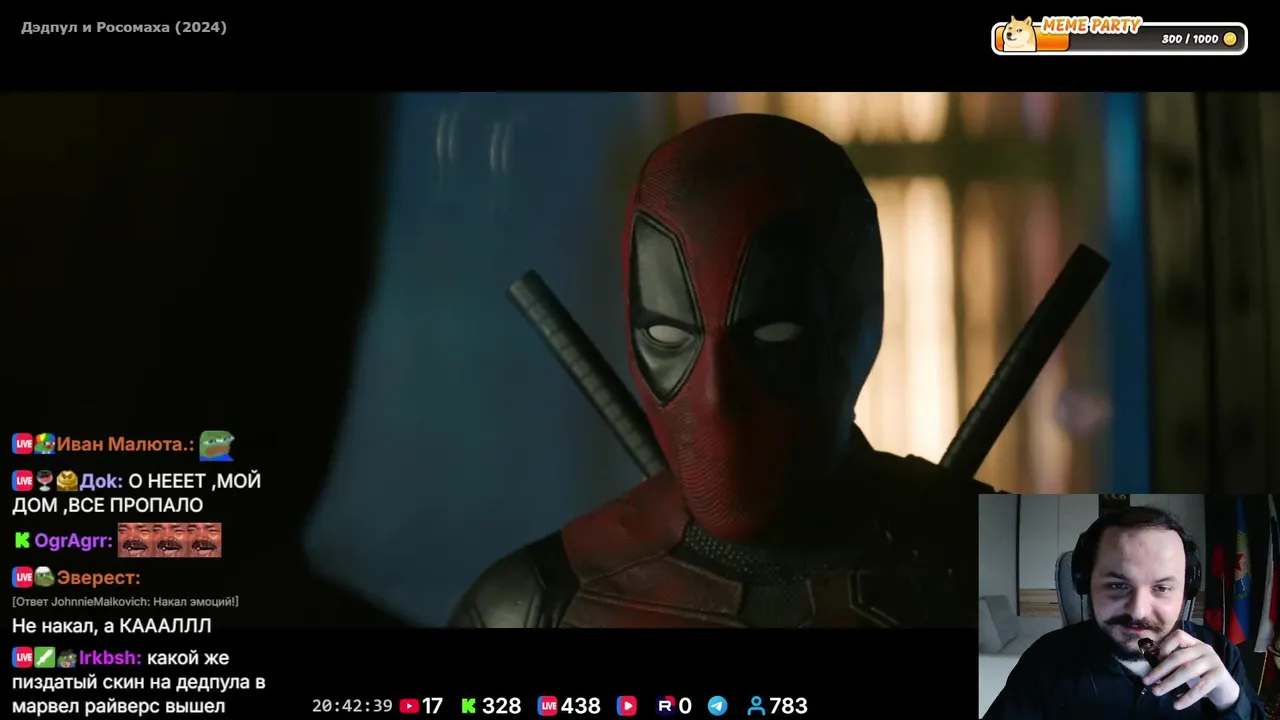Click the YouTube viewer count 17
The width and height of the screenshot is (1280, 720).
[x=432, y=706]
